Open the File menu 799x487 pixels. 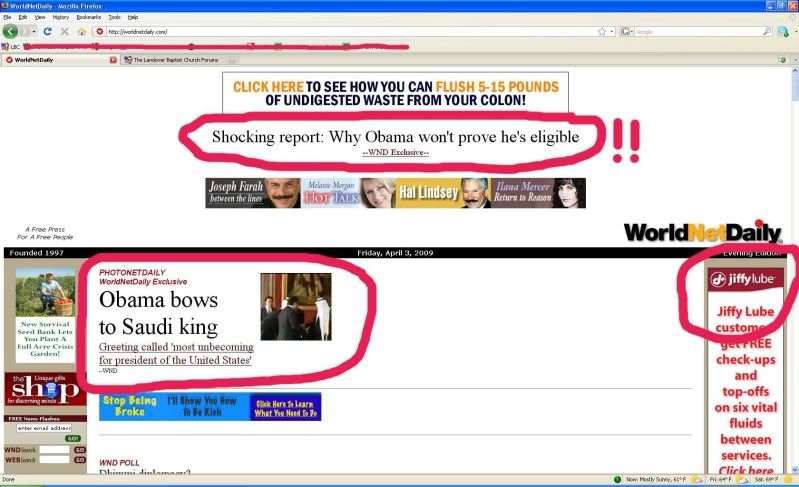(x=7, y=17)
